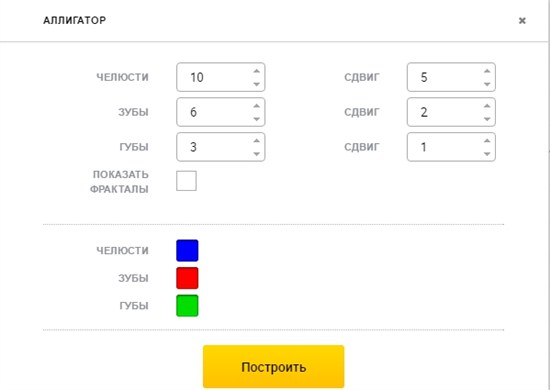
Task: Increase the Губы period value
Action: click(256, 141)
